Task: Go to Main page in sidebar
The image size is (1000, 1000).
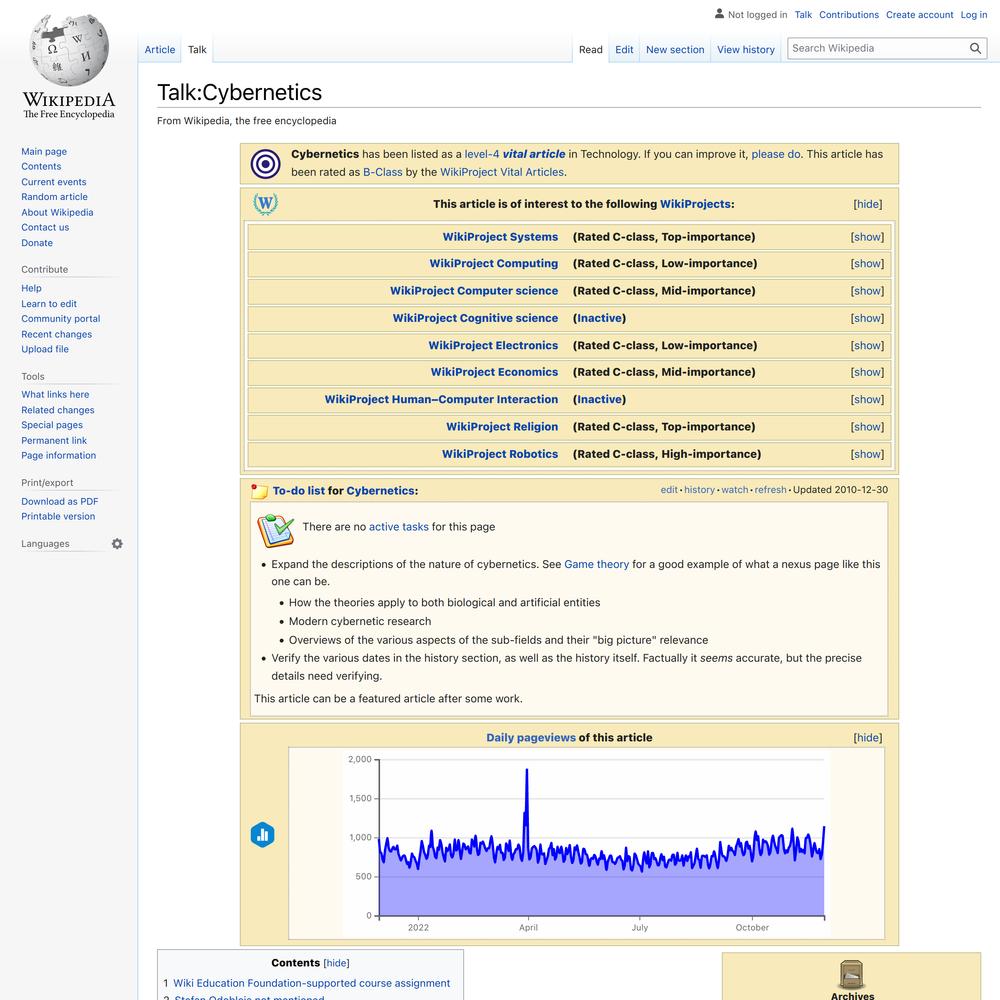Action: pyautogui.click(x=44, y=151)
